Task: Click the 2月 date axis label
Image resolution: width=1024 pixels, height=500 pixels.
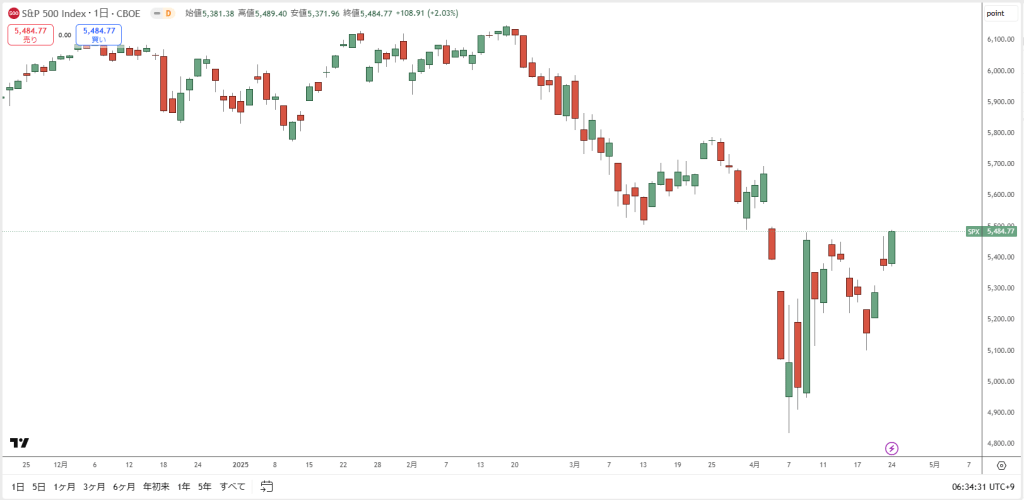Action: [x=411, y=465]
